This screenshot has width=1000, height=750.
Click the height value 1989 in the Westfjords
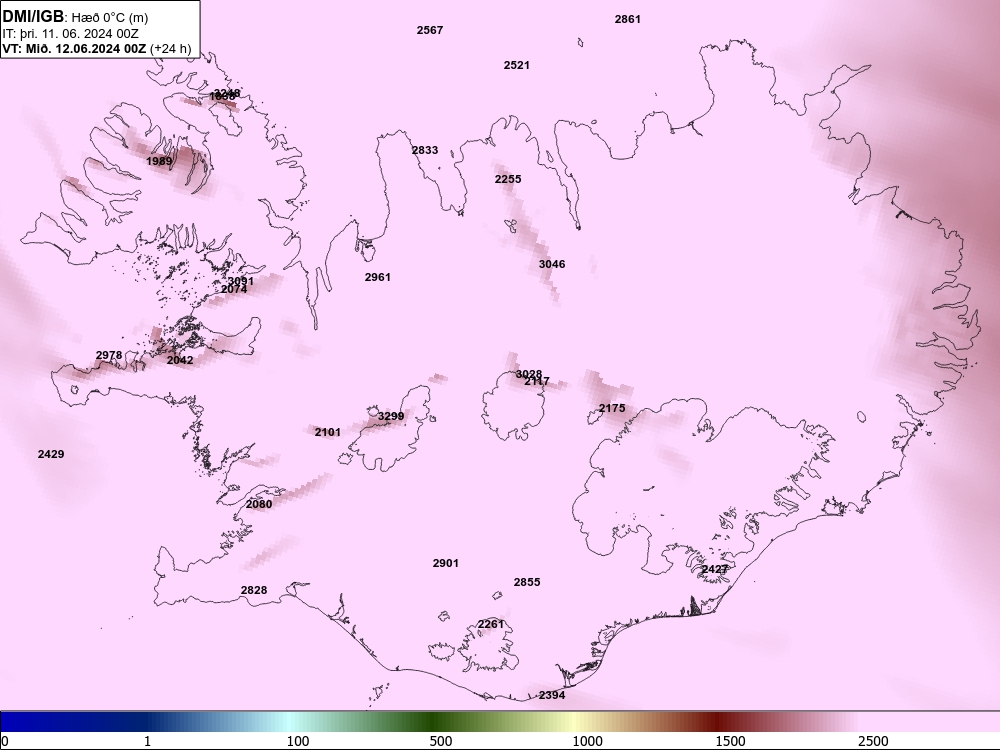point(159,161)
